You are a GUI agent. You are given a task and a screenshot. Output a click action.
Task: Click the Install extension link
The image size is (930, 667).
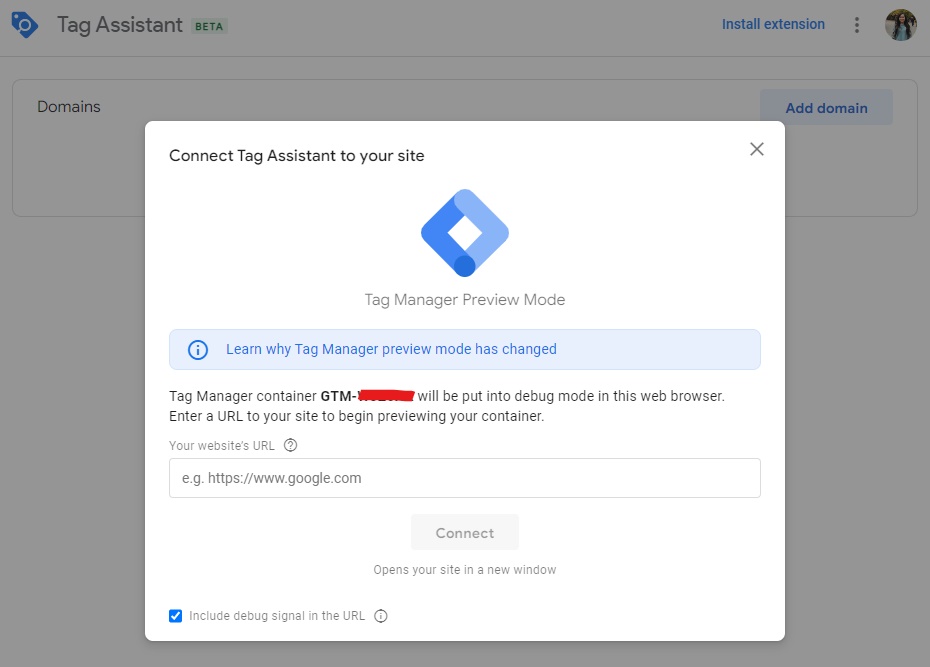[773, 24]
